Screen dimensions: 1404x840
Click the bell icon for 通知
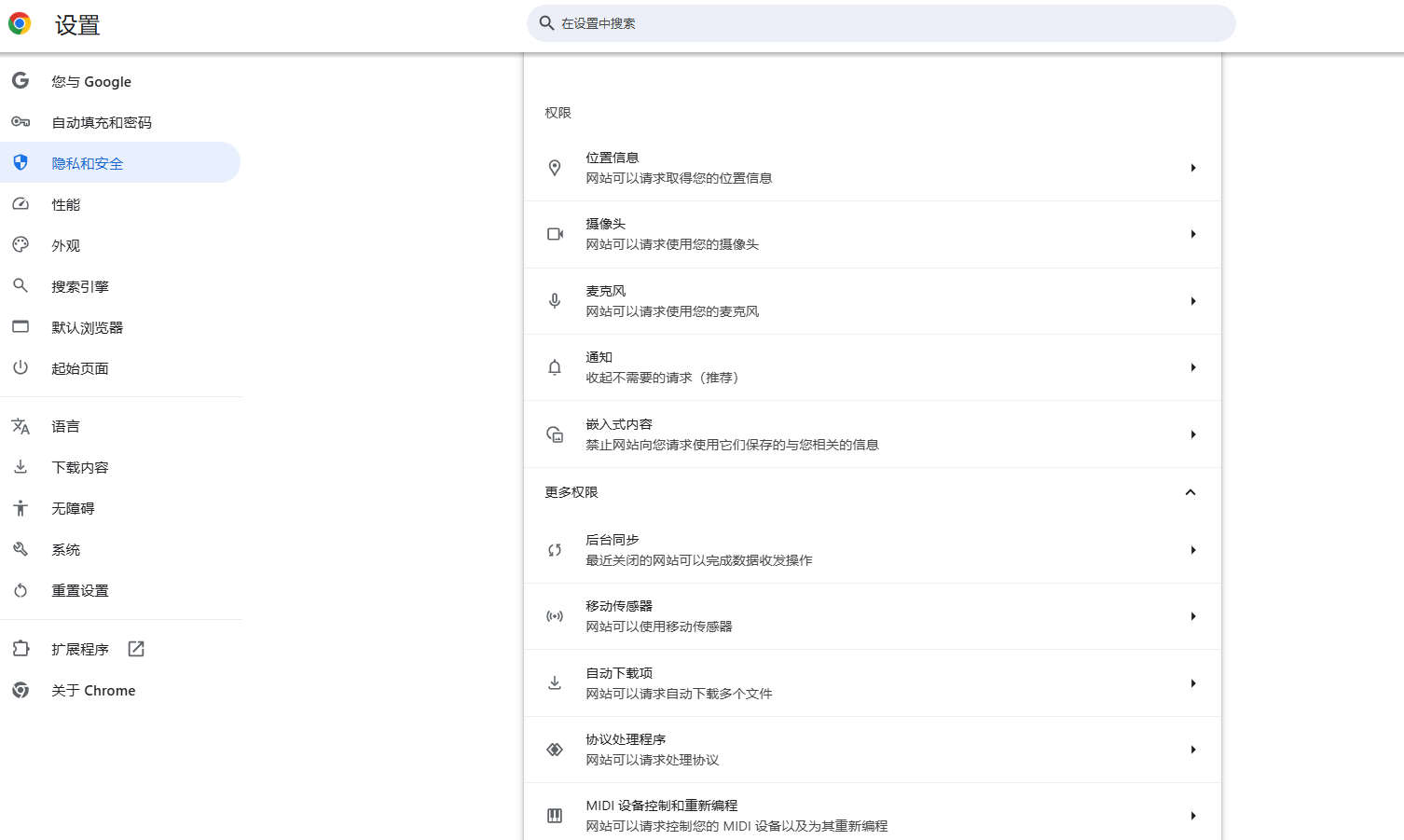[555, 367]
